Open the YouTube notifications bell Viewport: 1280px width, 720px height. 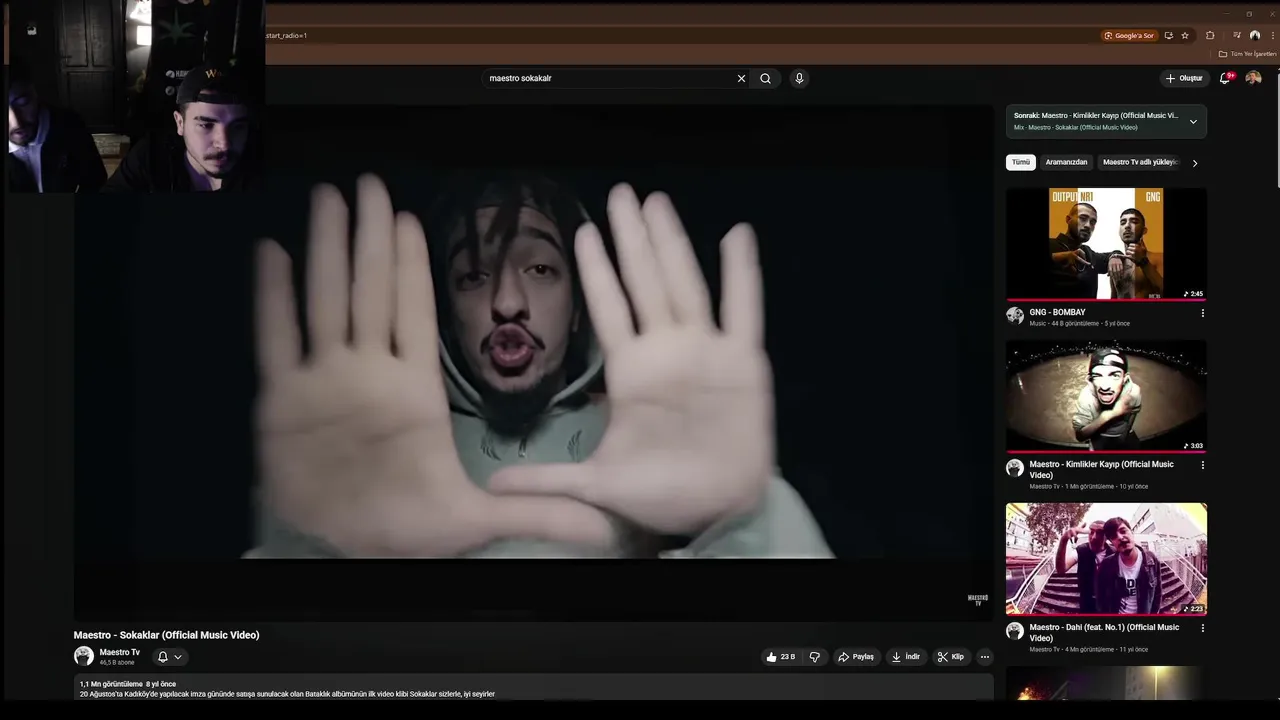[1225, 78]
